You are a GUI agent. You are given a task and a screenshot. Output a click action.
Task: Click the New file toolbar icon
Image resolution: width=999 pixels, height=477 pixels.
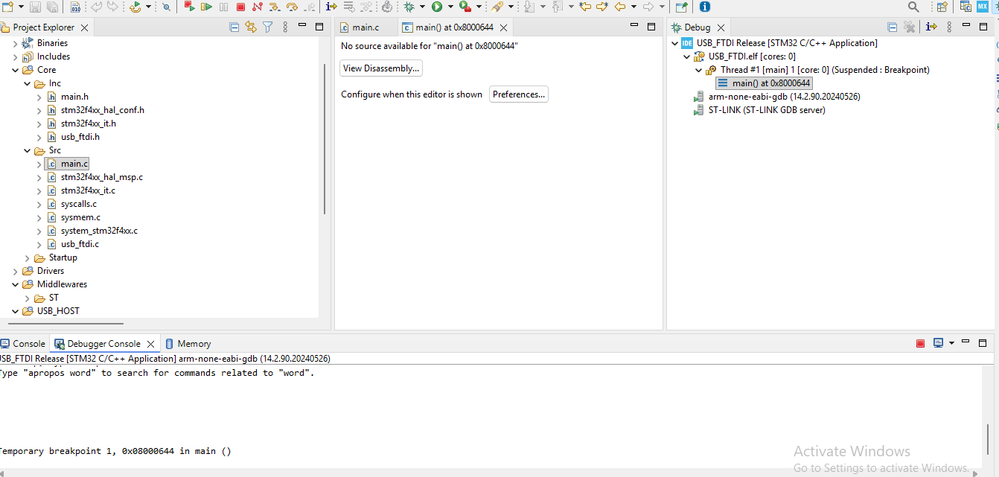pos(8,7)
